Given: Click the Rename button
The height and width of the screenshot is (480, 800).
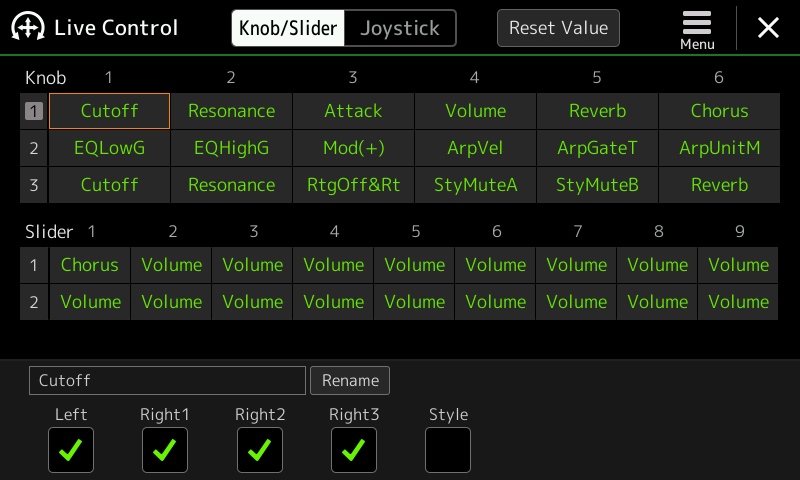Looking at the screenshot, I should [350, 381].
